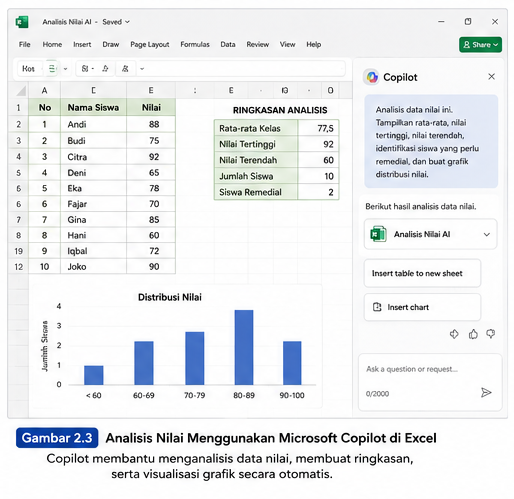Select the Rata-rata Kelas cell
Screen dimensions: 514x499
256,128
